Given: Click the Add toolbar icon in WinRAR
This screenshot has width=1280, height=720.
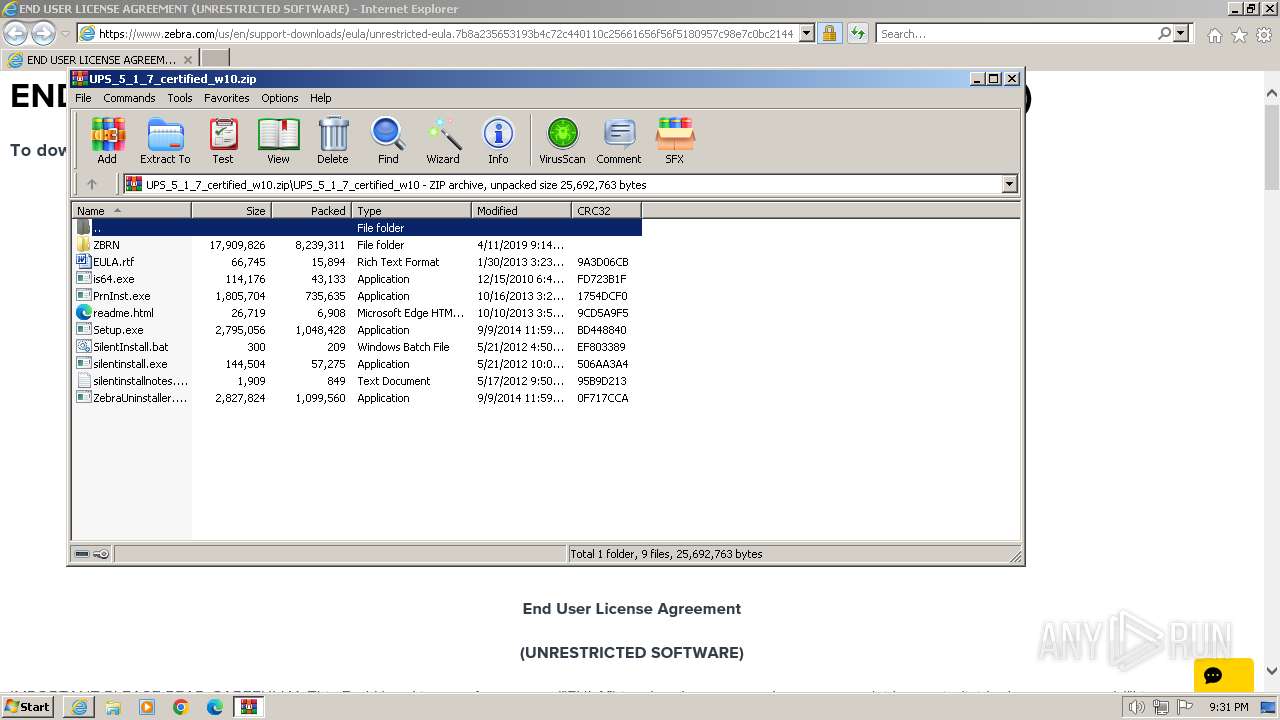Looking at the screenshot, I should (x=107, y=140).
